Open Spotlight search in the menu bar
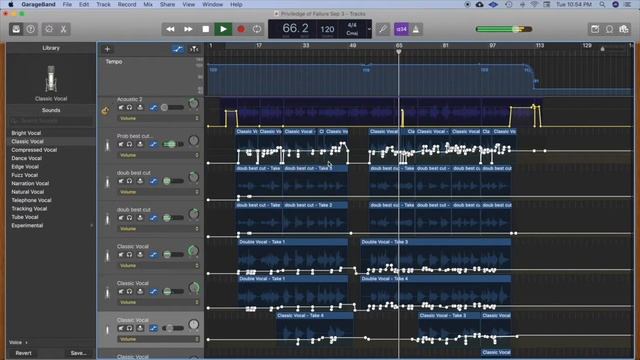Viewport: 640px width, 360px height. [x=602, y=4]
